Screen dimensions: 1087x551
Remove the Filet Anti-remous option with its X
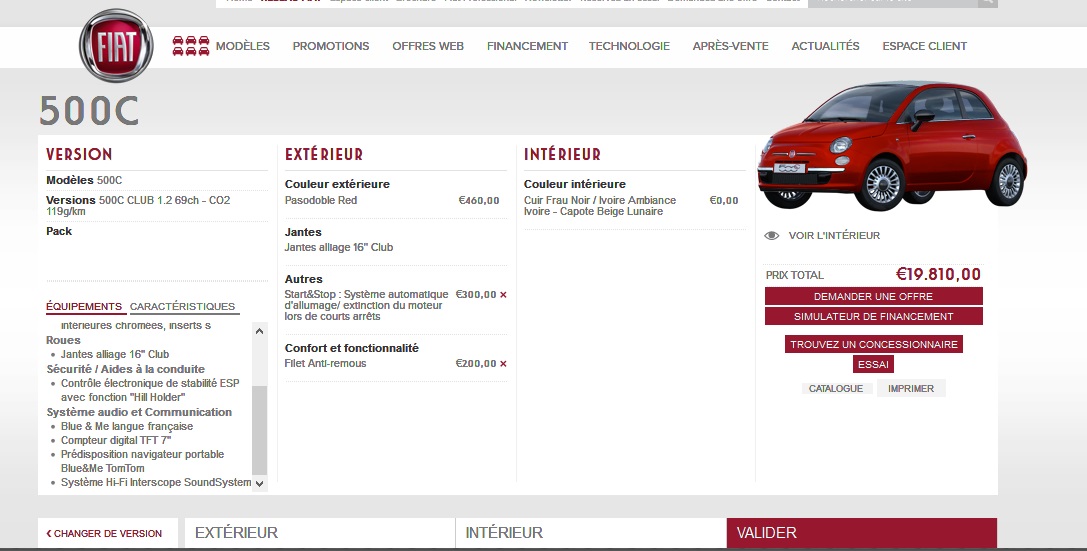click(503, 364)
